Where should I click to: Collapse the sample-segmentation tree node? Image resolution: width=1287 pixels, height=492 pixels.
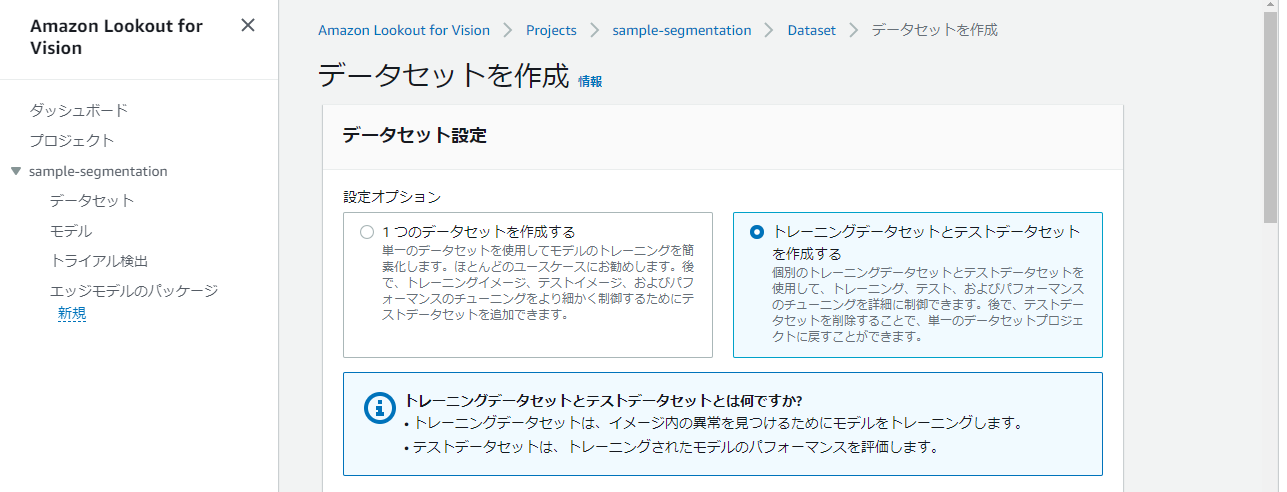(16, 171)
